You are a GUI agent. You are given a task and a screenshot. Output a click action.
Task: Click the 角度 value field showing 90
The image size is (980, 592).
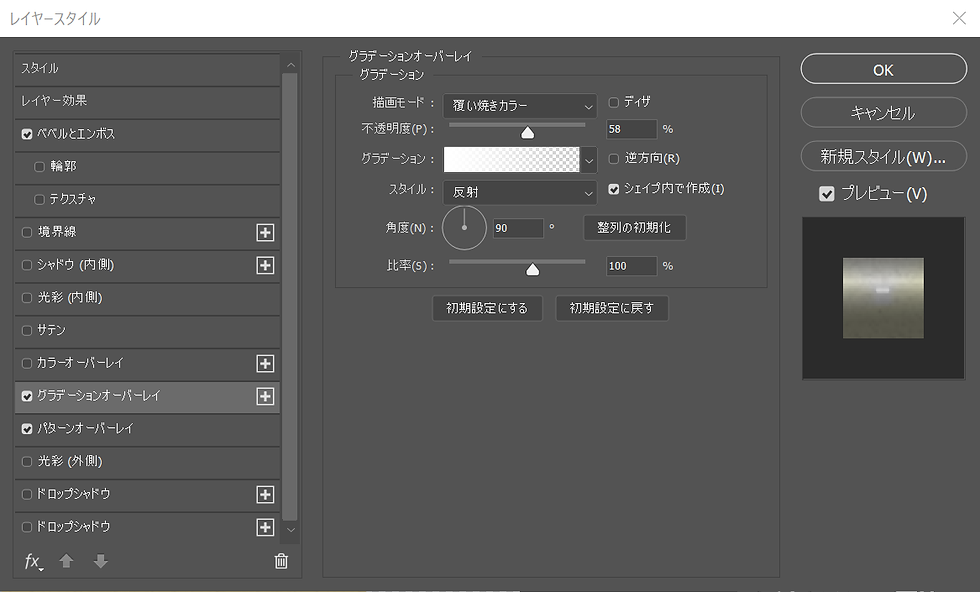click(518, 228)
